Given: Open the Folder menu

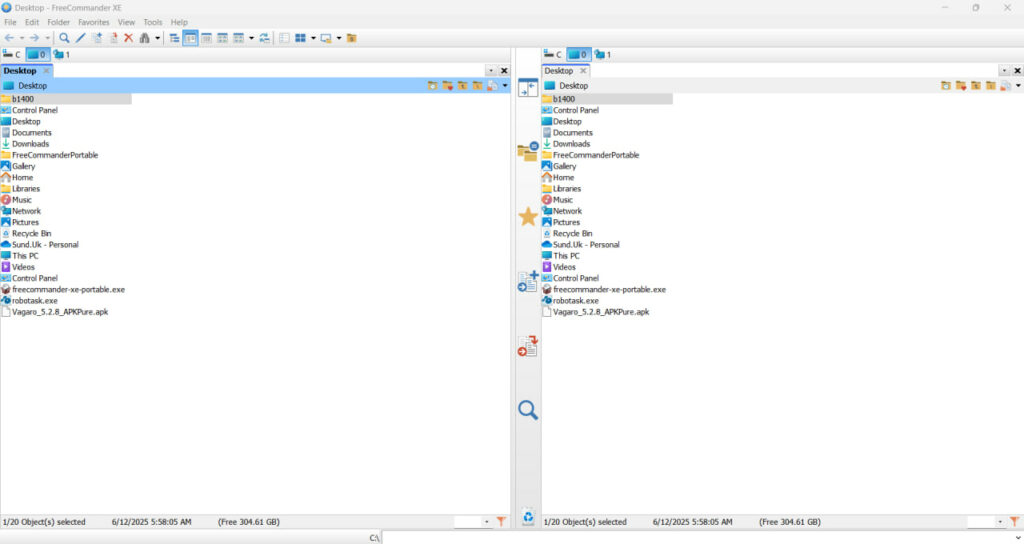Looking at the screenshot, I should [58, 22].
